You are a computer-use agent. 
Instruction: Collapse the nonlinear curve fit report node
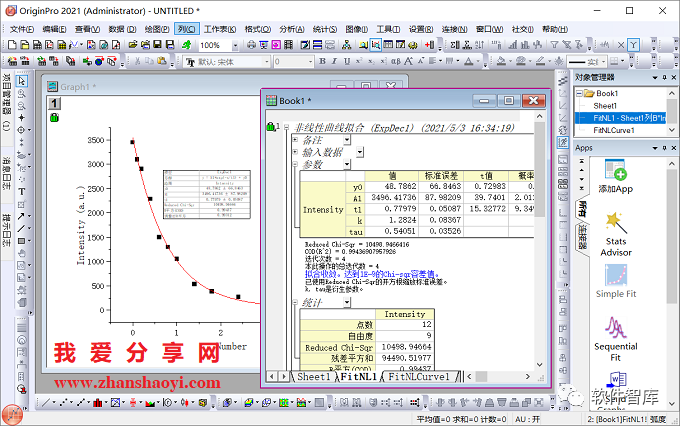[x=286, y=127]
